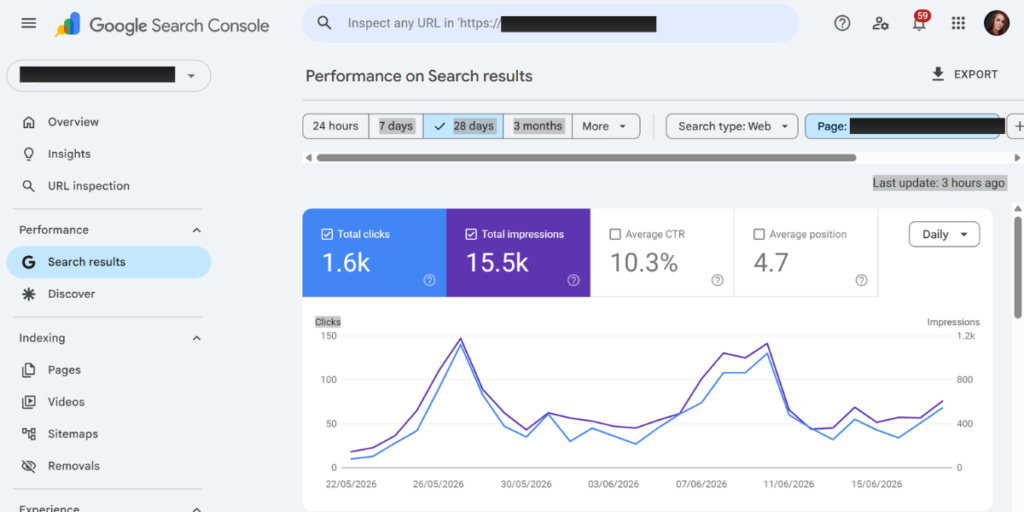Show help for Average position metric
Viewport: 1024px width, 512px height.
click(x=861, y=280)
